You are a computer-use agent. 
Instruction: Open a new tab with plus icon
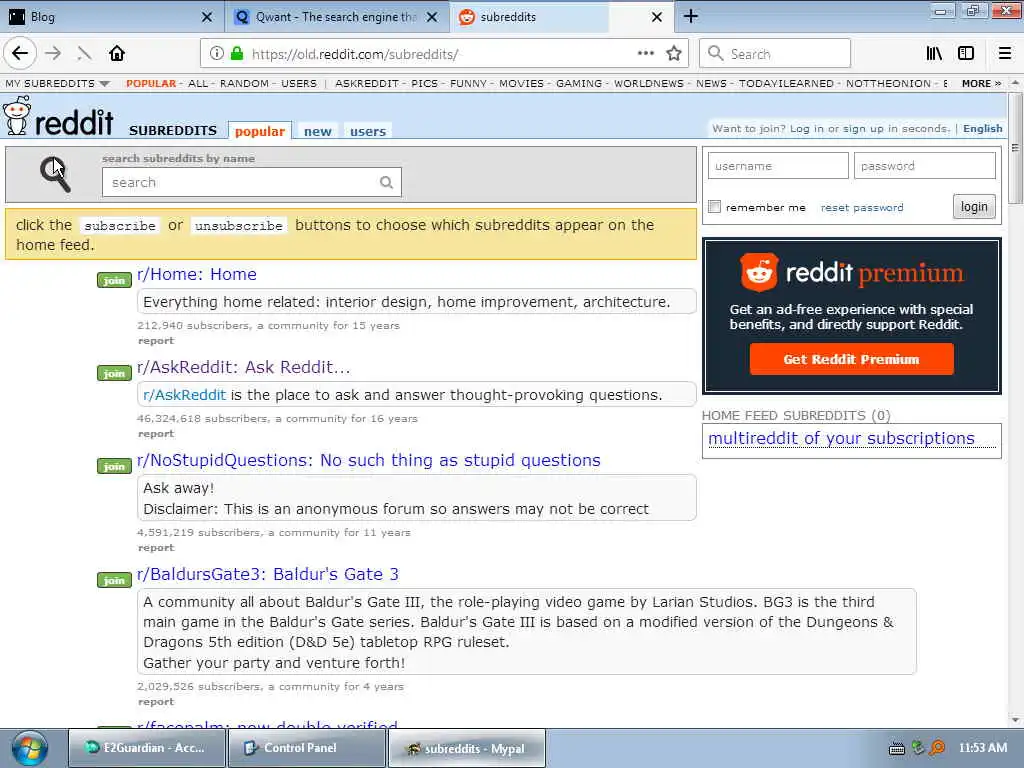pos(690,16)
